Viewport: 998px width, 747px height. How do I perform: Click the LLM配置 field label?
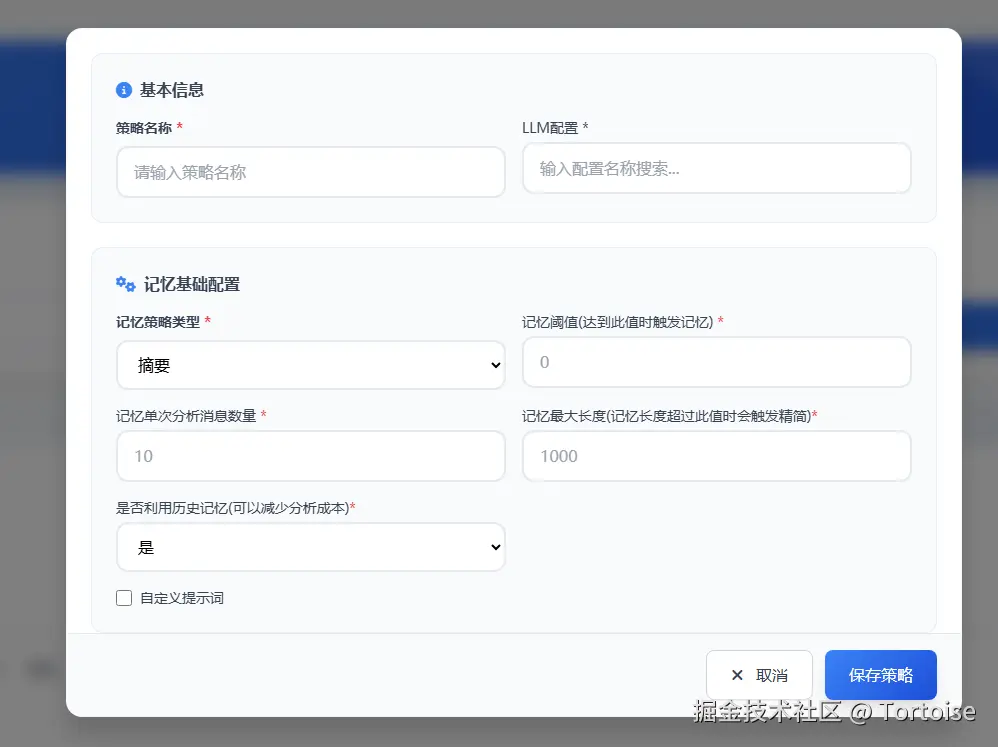click(550, 128)
